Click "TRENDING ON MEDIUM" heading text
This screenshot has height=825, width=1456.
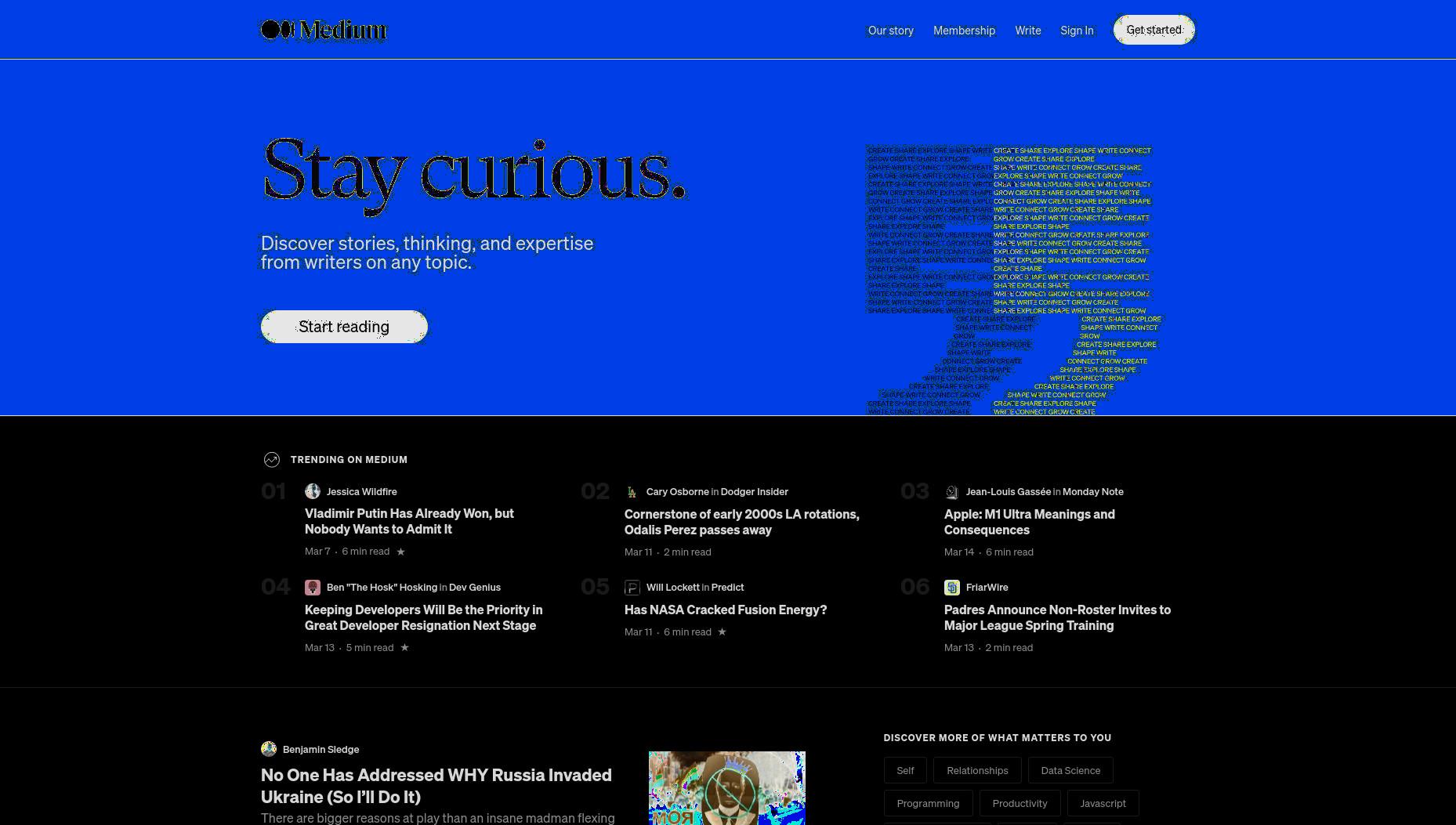tap(349, 460)
